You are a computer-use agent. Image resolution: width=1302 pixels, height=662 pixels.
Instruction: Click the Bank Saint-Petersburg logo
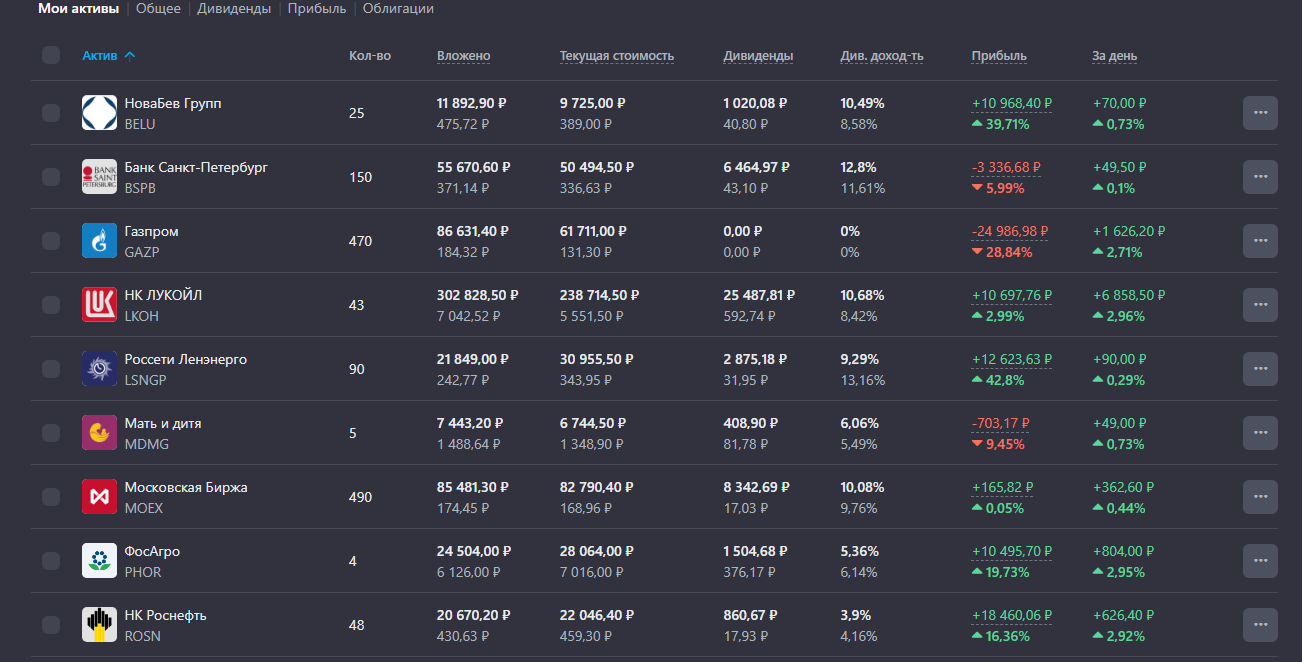(100, 177)
